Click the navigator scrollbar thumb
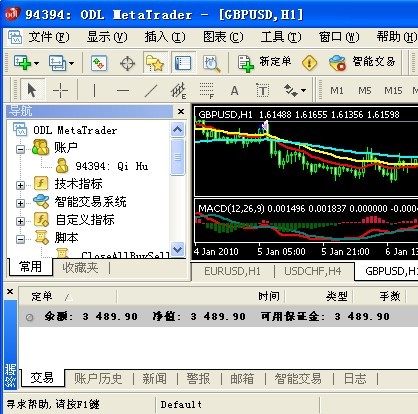Viewport: 418px width, 414px height. click(x=177, y=157)
